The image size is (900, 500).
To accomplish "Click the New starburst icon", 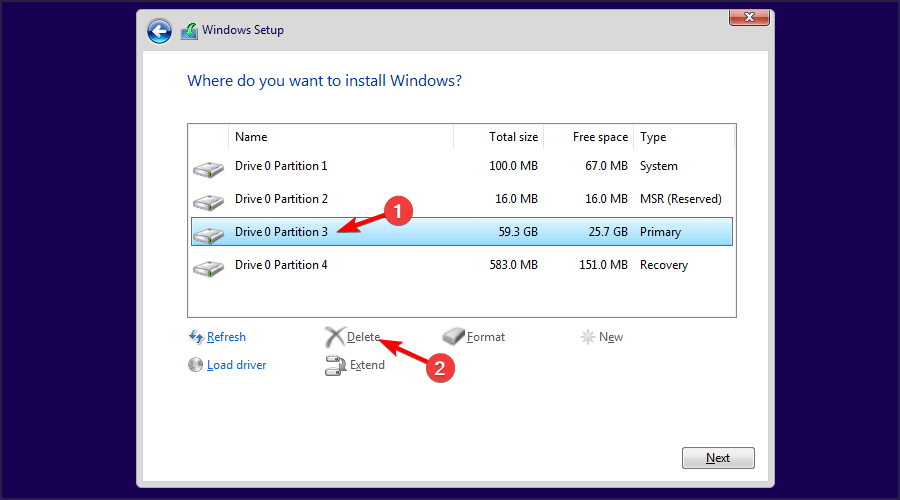I will coord(588,337).
